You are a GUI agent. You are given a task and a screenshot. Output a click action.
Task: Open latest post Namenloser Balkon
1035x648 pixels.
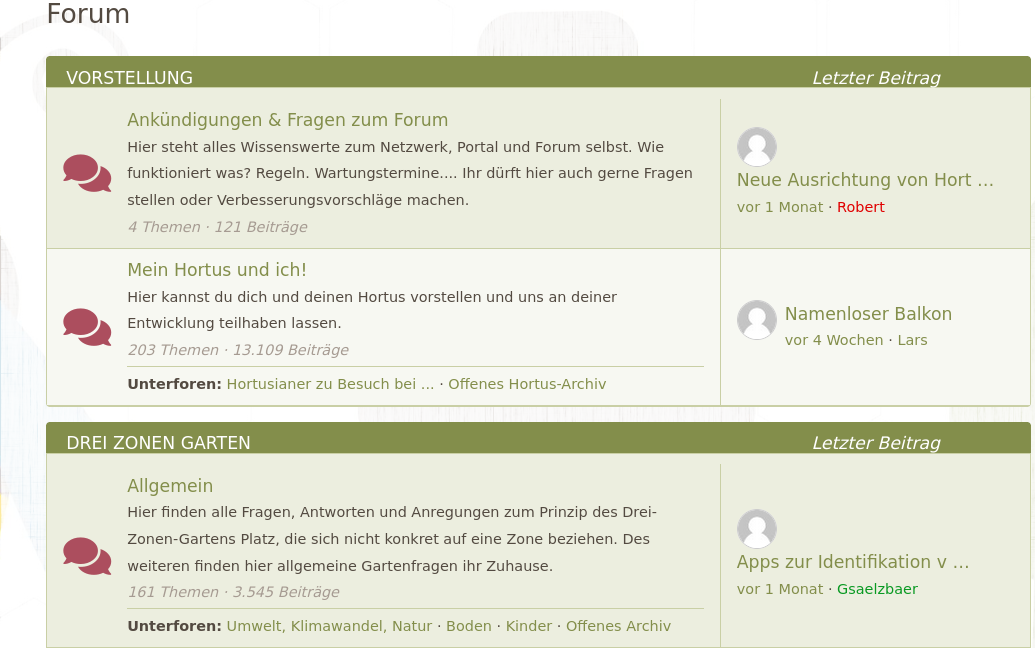tap(868, 314)
